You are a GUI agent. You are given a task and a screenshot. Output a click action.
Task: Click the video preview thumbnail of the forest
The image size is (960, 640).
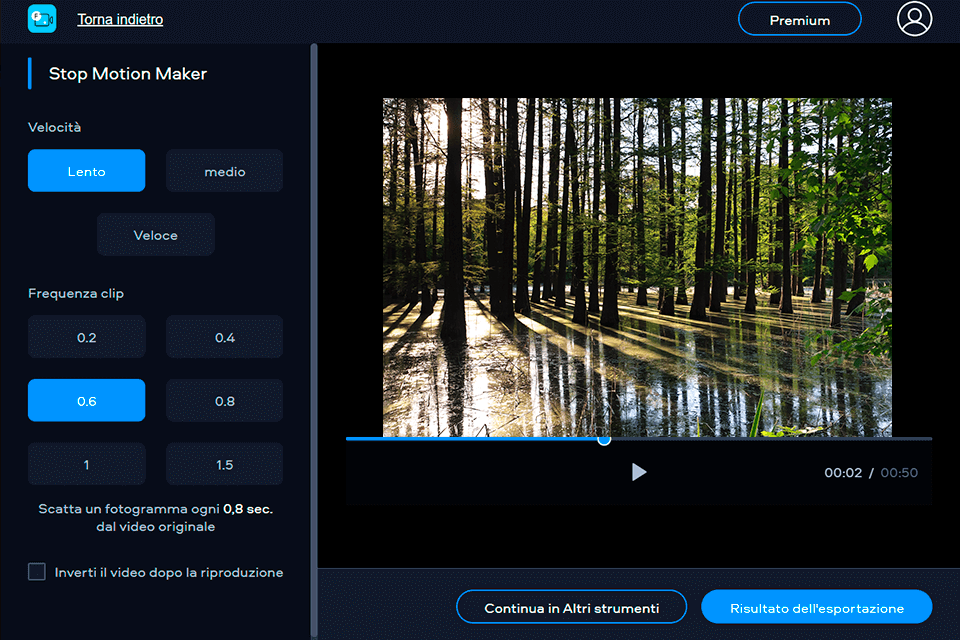coord(636,265)
